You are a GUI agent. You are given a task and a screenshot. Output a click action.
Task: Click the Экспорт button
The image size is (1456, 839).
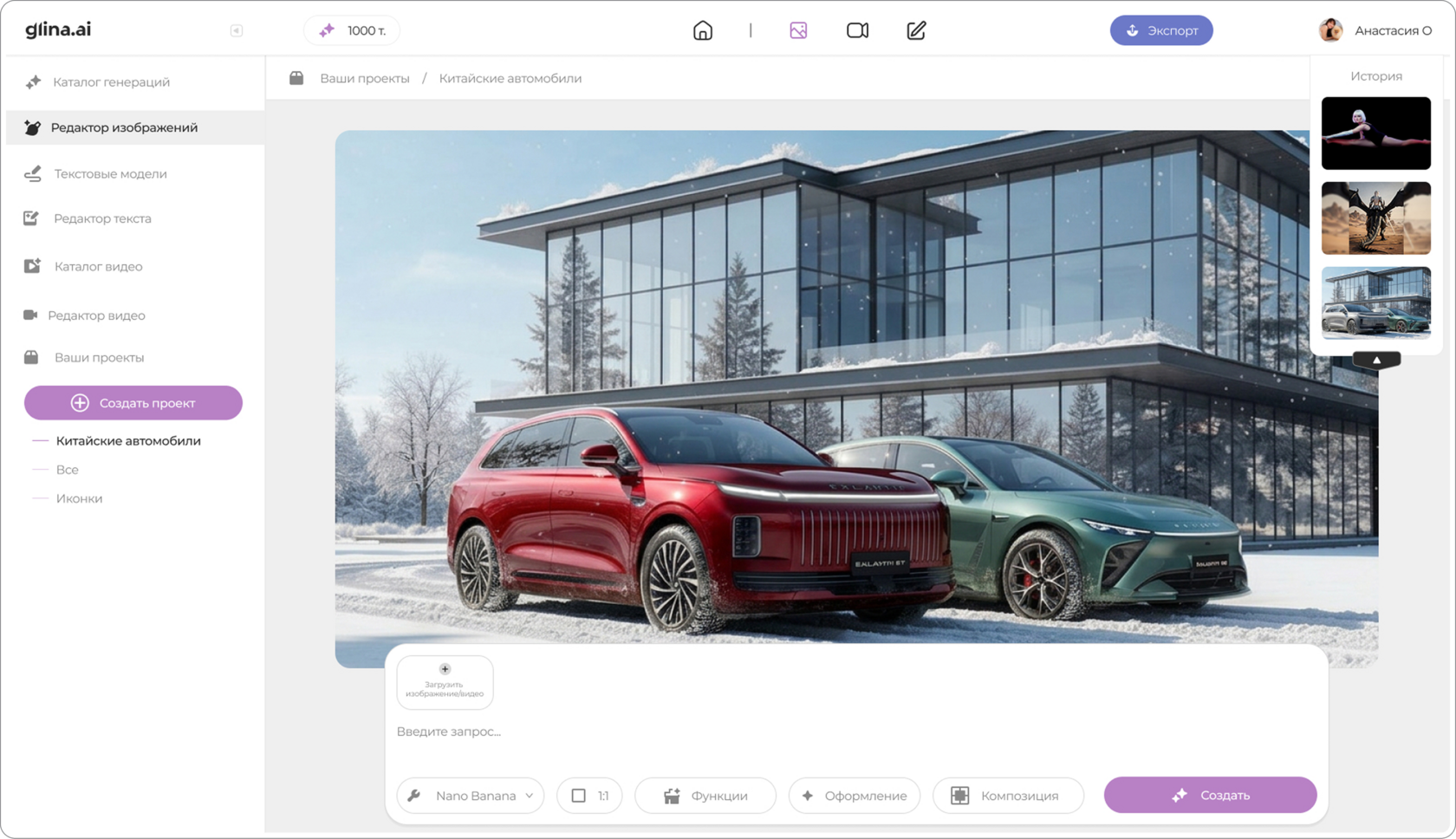(1161, 30)
